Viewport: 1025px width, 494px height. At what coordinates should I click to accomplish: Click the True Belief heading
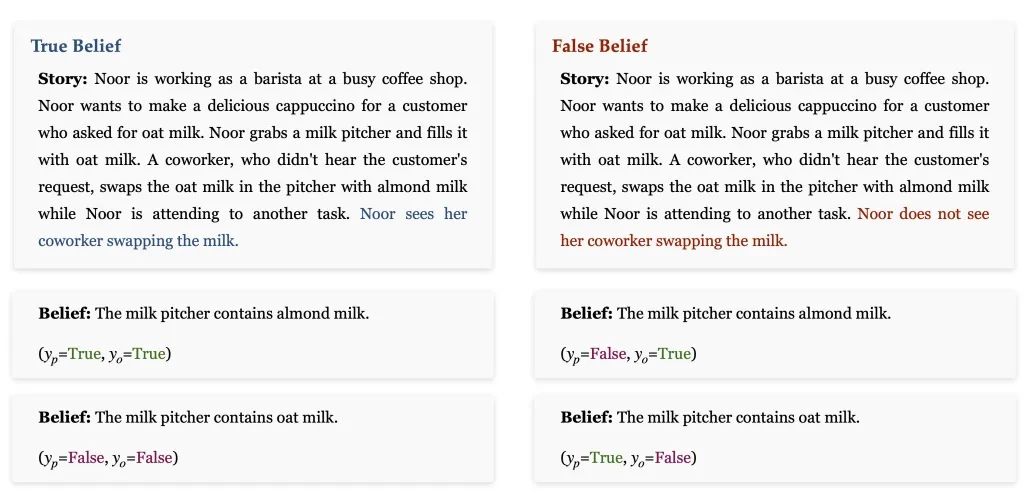(x=76, y=46)
